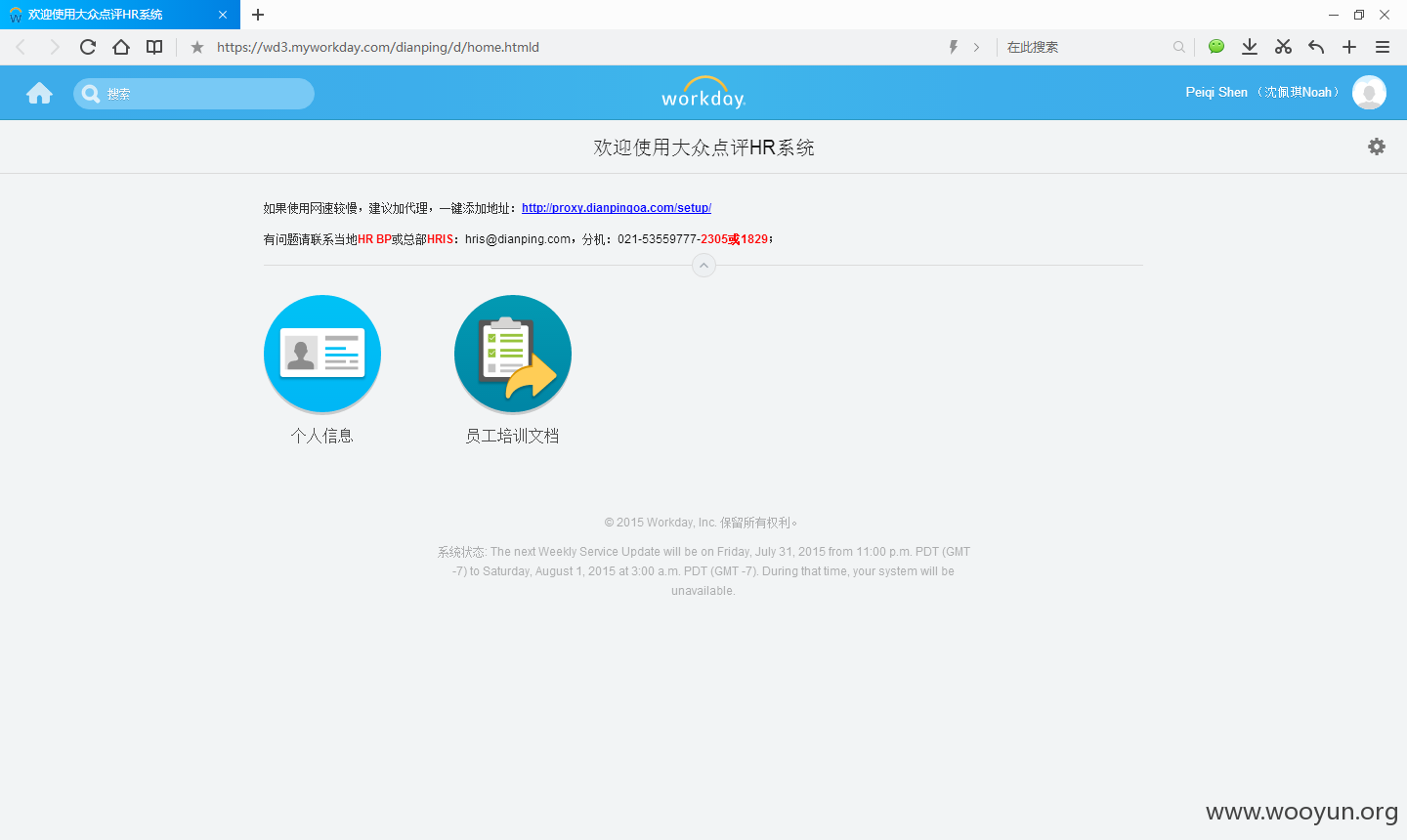The image size is (1407, 840).
Task: Click the Weekly Service Update status text
Action: click(703, 571)
